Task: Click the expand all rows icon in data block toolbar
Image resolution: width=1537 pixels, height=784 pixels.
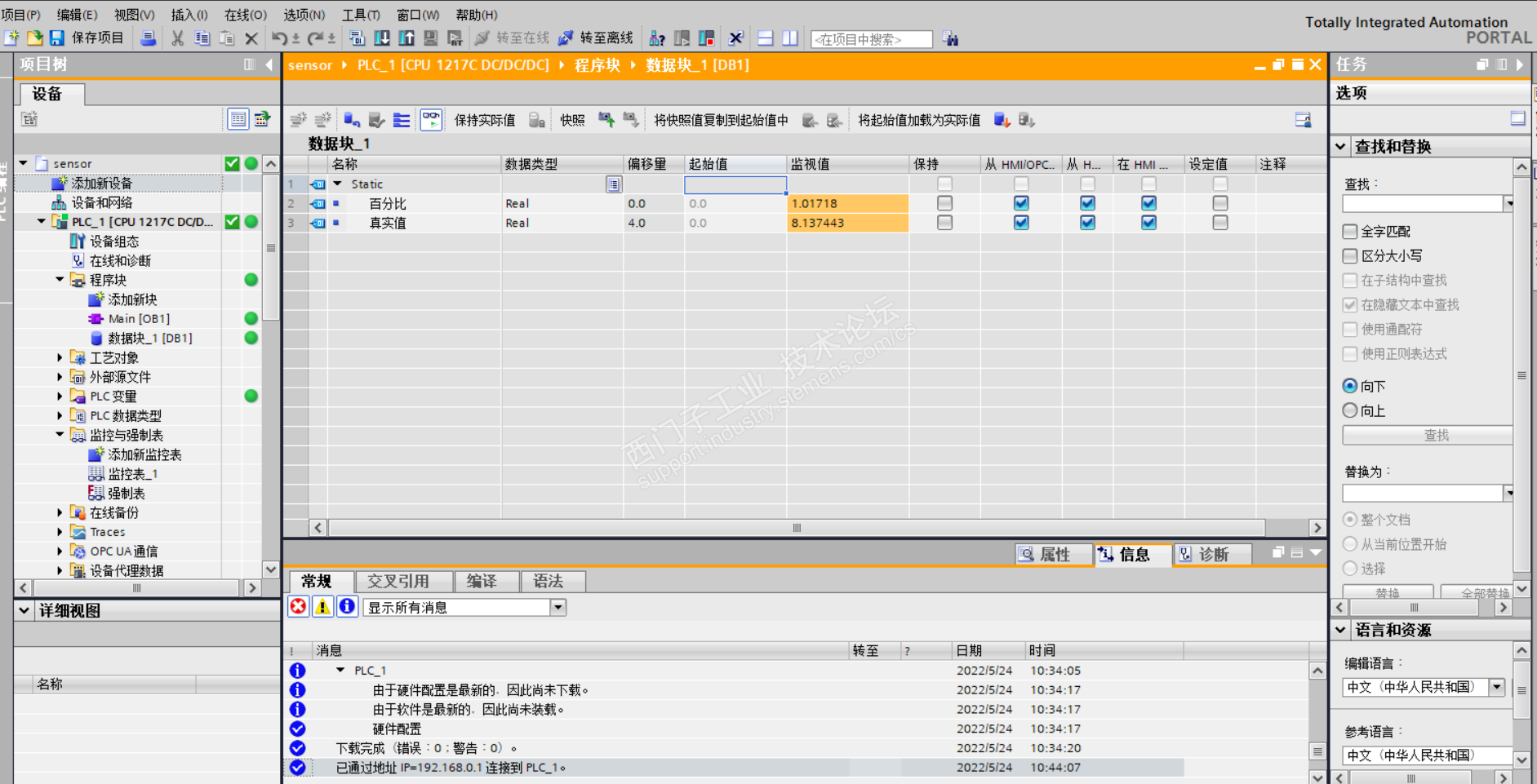Action: (x=402, y=120)
